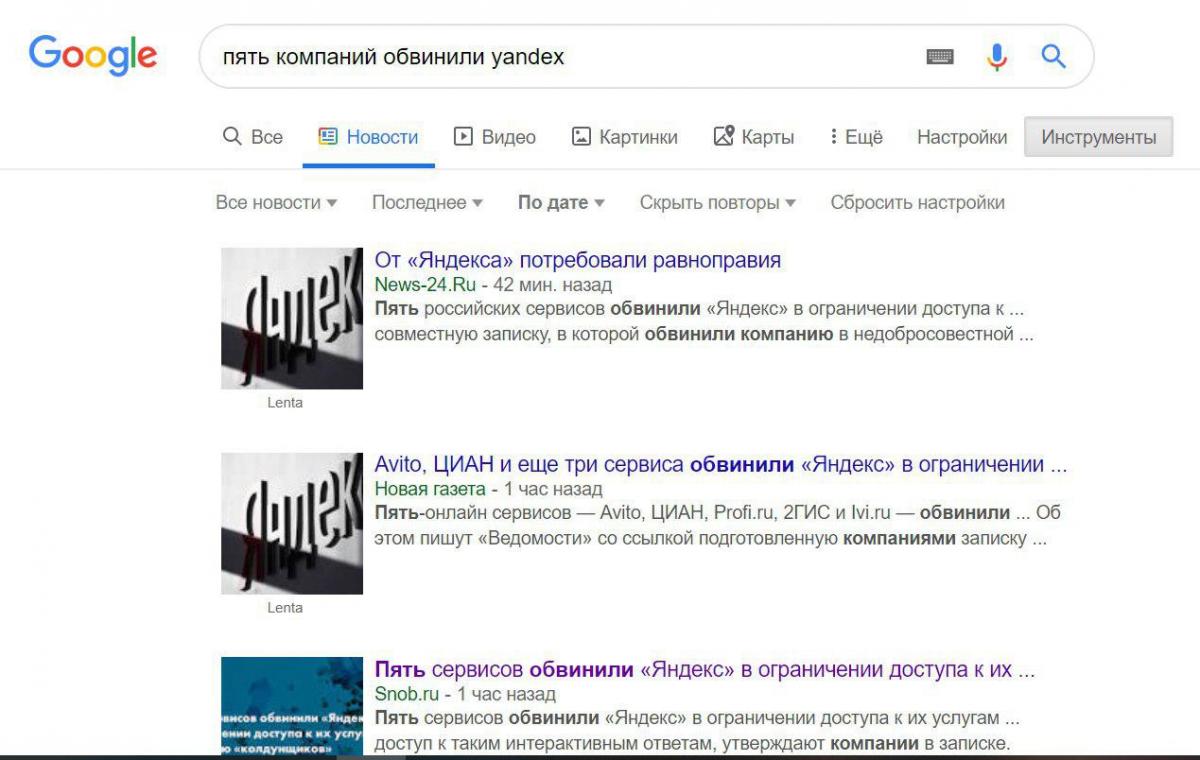Open Настройки search settings
1200x760 pixels.
[961, 137]
